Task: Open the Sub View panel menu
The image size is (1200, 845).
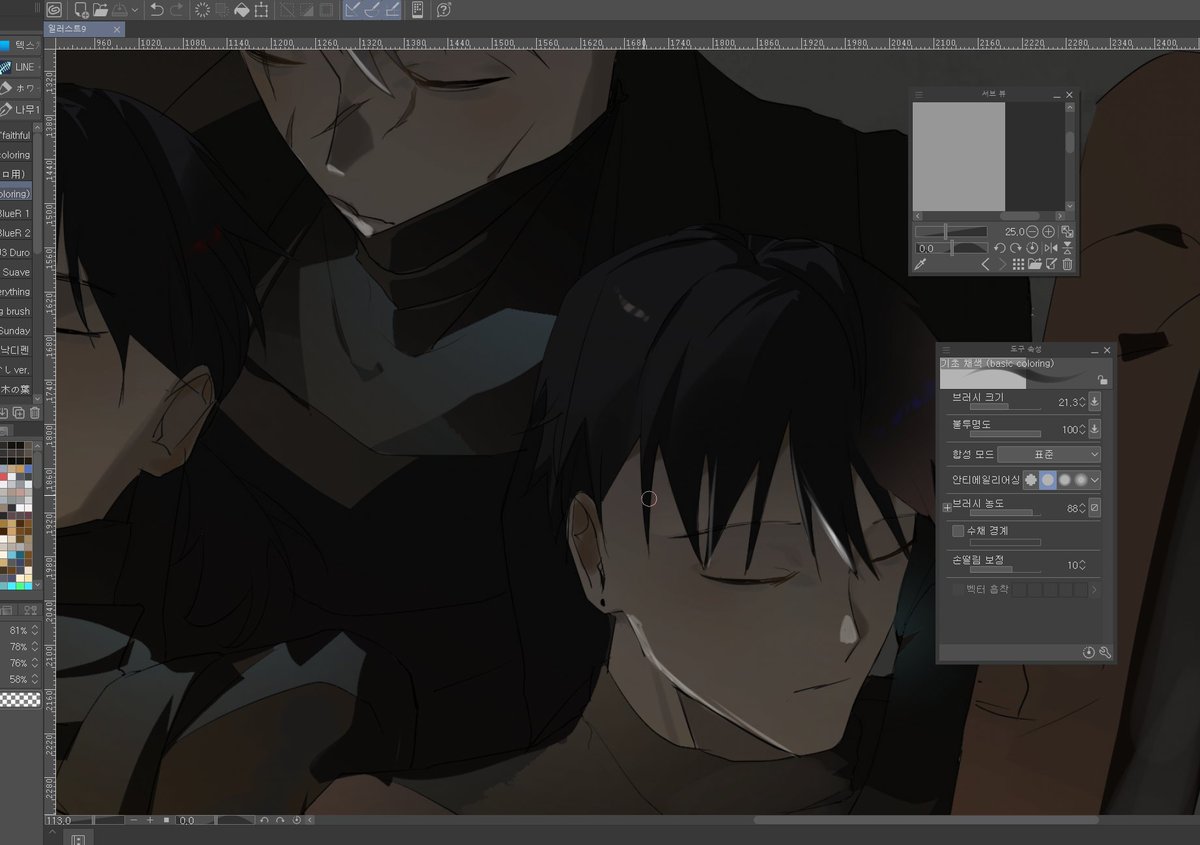Action: coord(919,95)
